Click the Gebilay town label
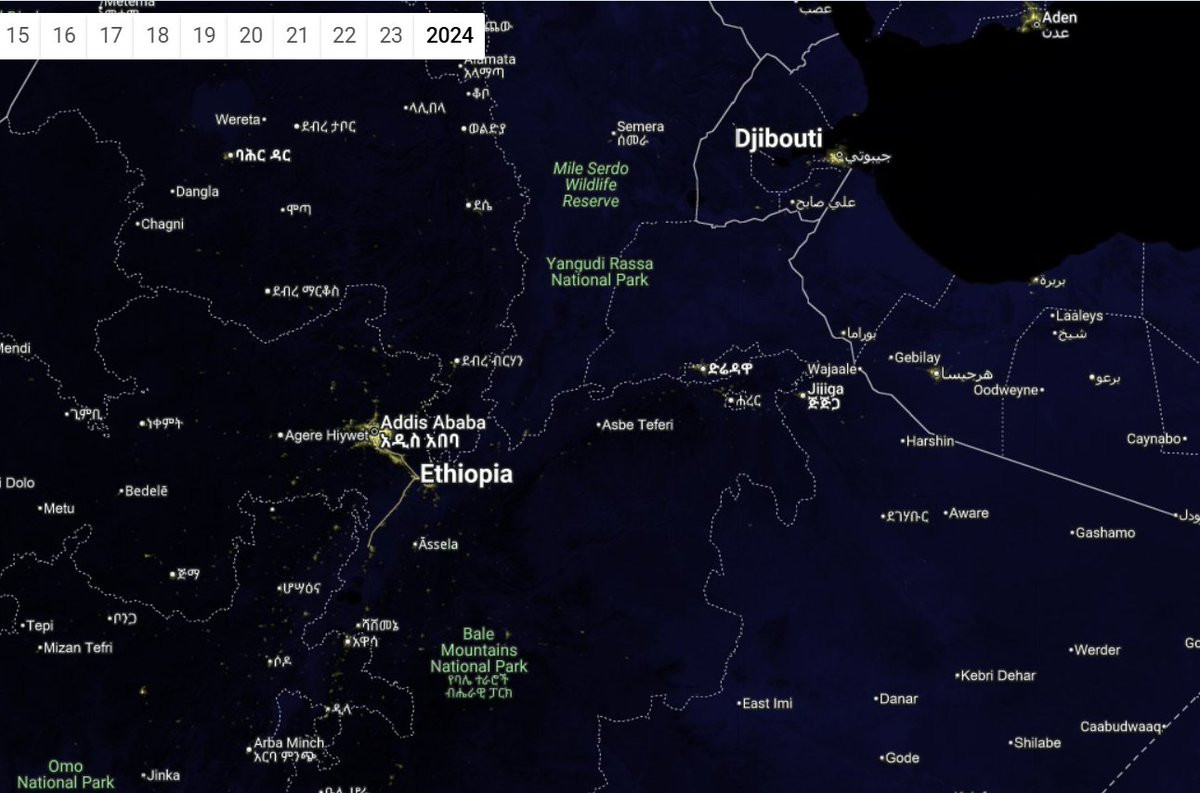This screenshot has height=793, width=1200. tap(917, 357)
